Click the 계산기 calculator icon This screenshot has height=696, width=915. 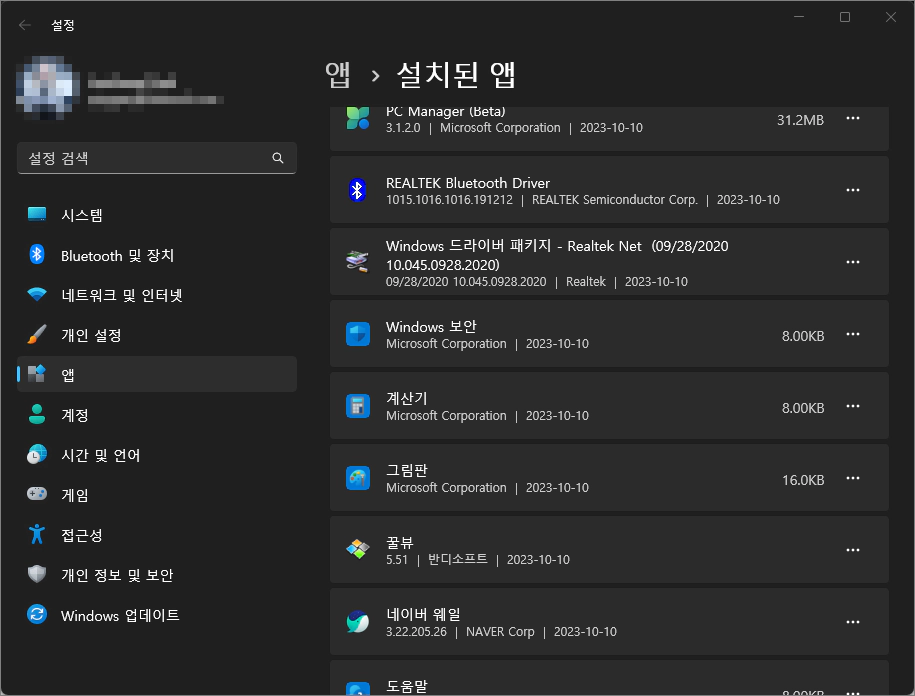point(358,406)
